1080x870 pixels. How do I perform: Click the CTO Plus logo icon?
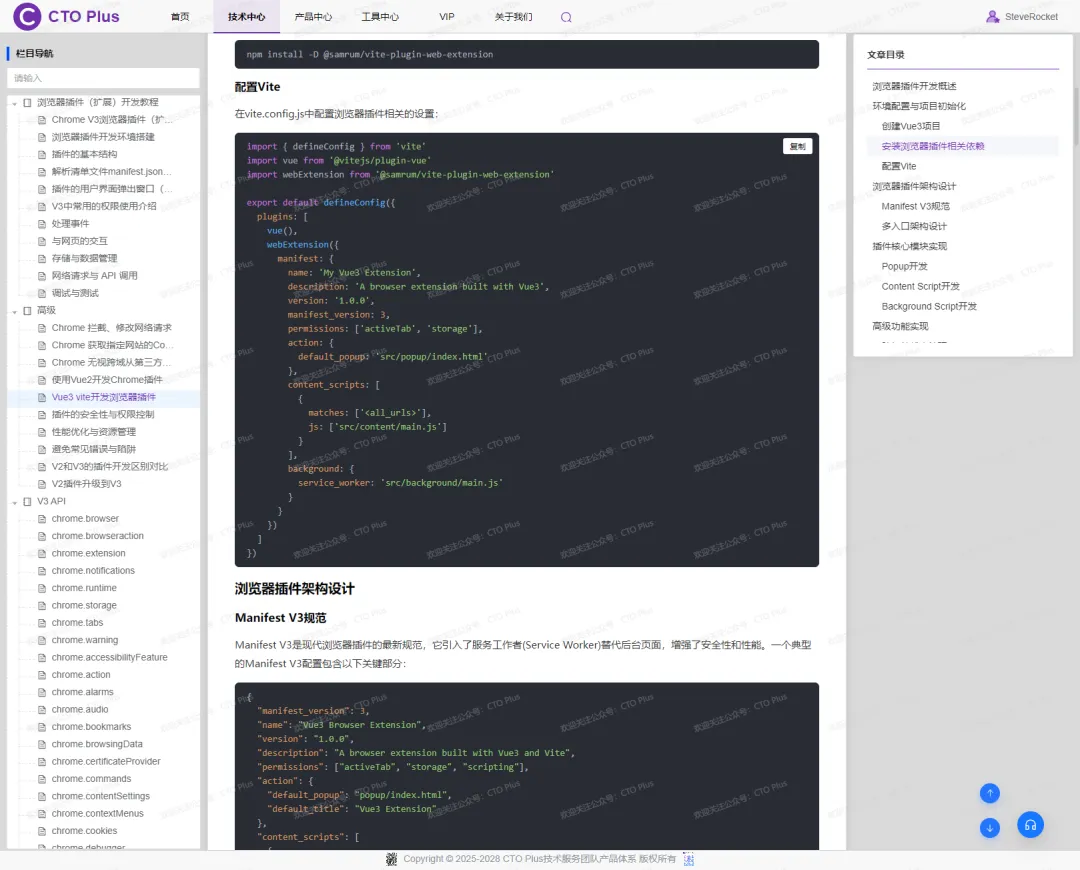[x=27, y=17]
